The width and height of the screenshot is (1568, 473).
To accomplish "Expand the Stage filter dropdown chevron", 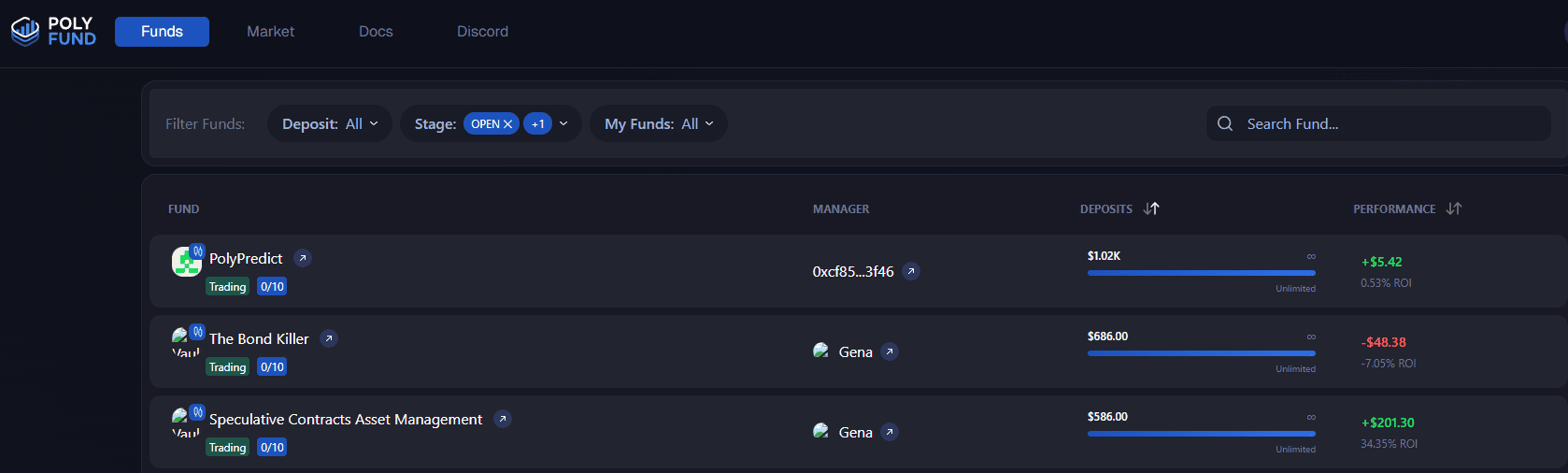I will pyautogui.click(x=563, y=123).
